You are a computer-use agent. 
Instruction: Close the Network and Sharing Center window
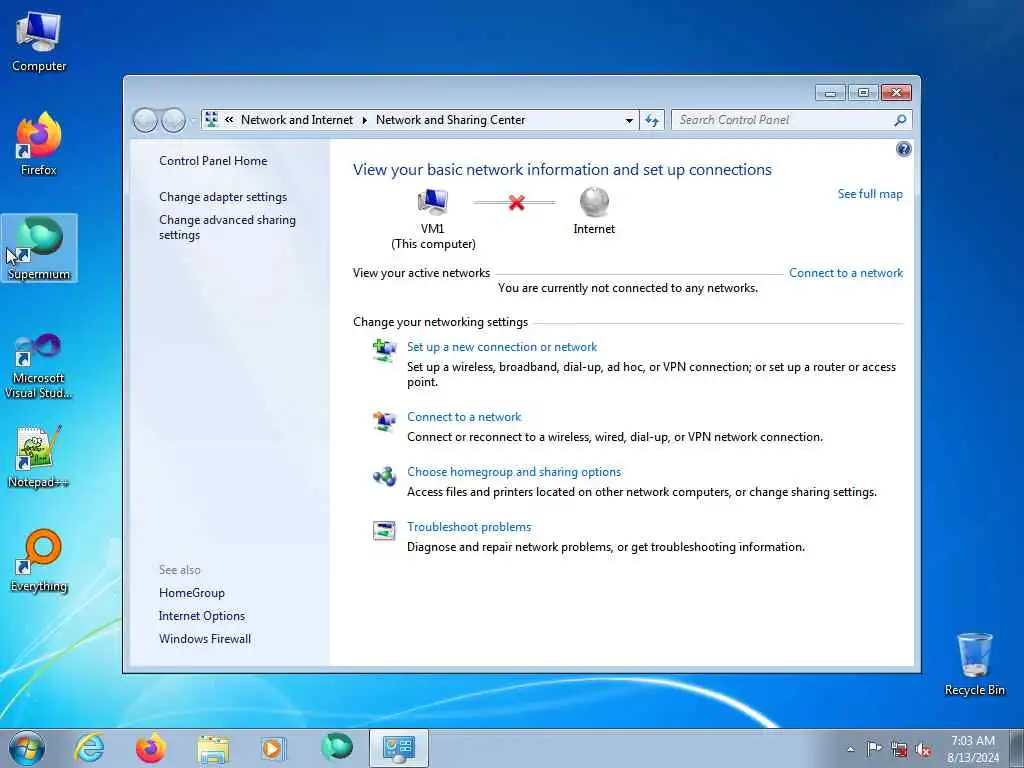pyautogui.click(x=896, y=93)
